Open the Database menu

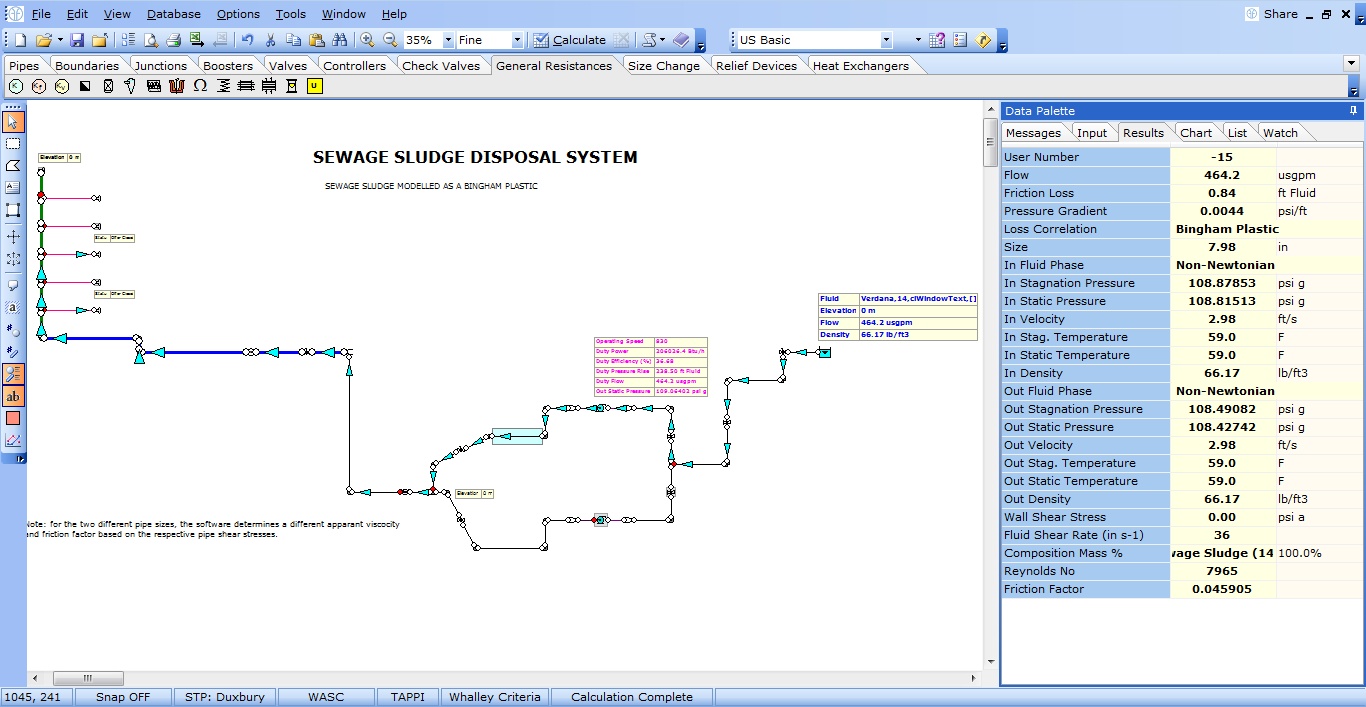point(173,14)
